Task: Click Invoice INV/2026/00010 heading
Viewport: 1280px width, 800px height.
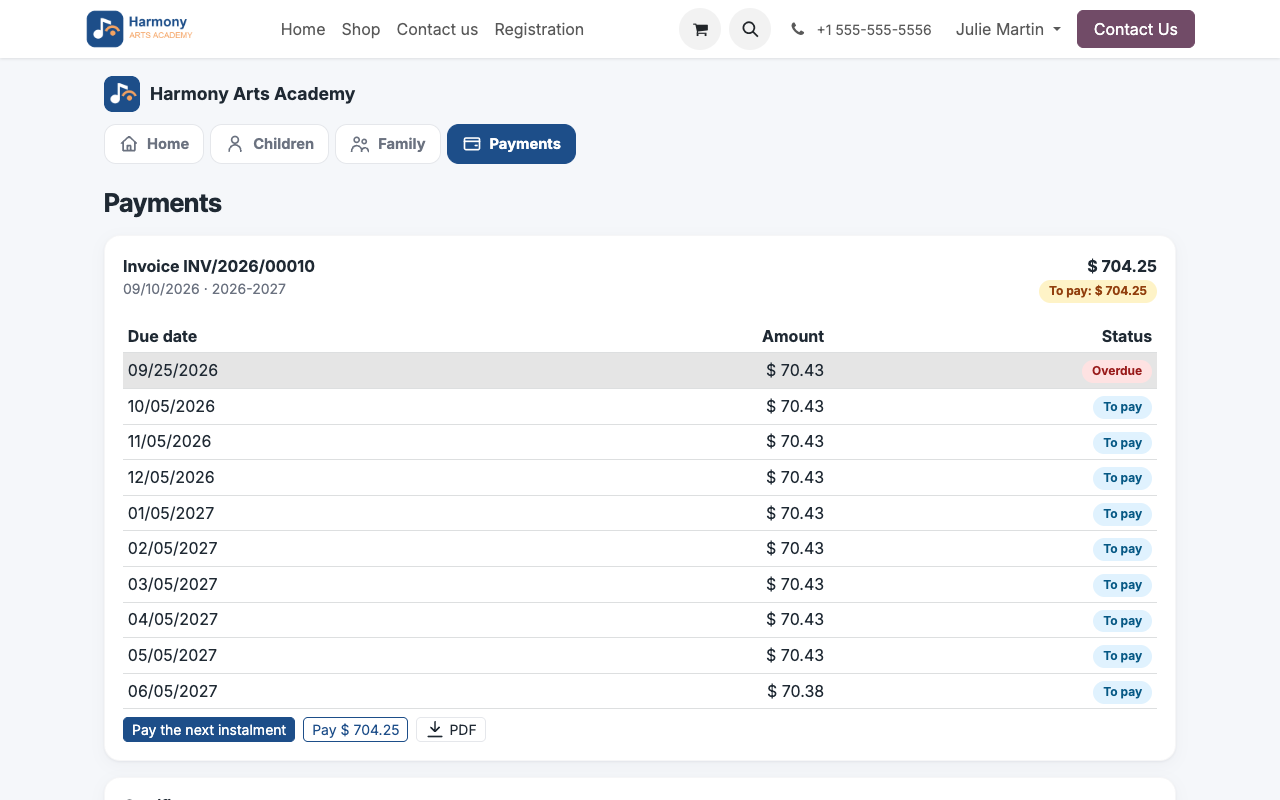Action: coord(219,266)
